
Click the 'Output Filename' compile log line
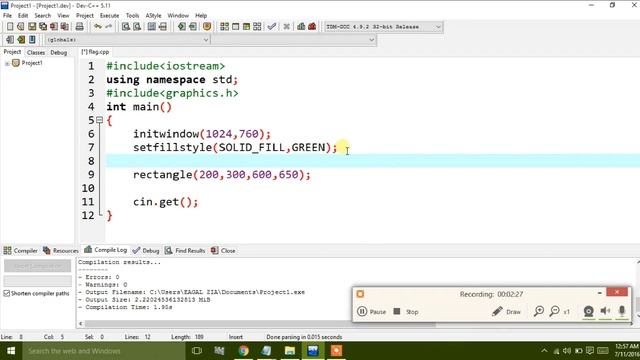tap(192, 292)
